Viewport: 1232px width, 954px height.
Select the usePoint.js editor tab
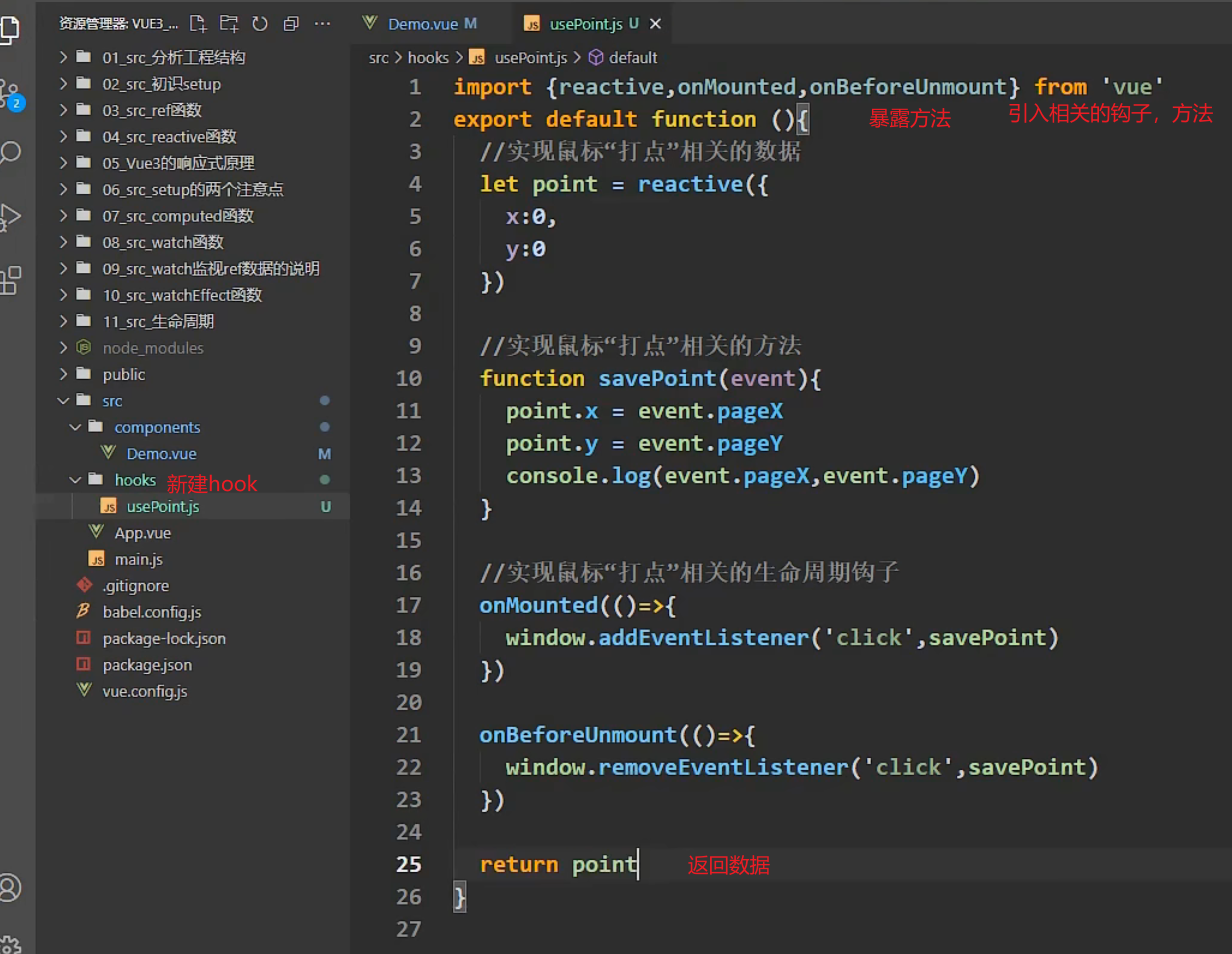tap(586, 23)
